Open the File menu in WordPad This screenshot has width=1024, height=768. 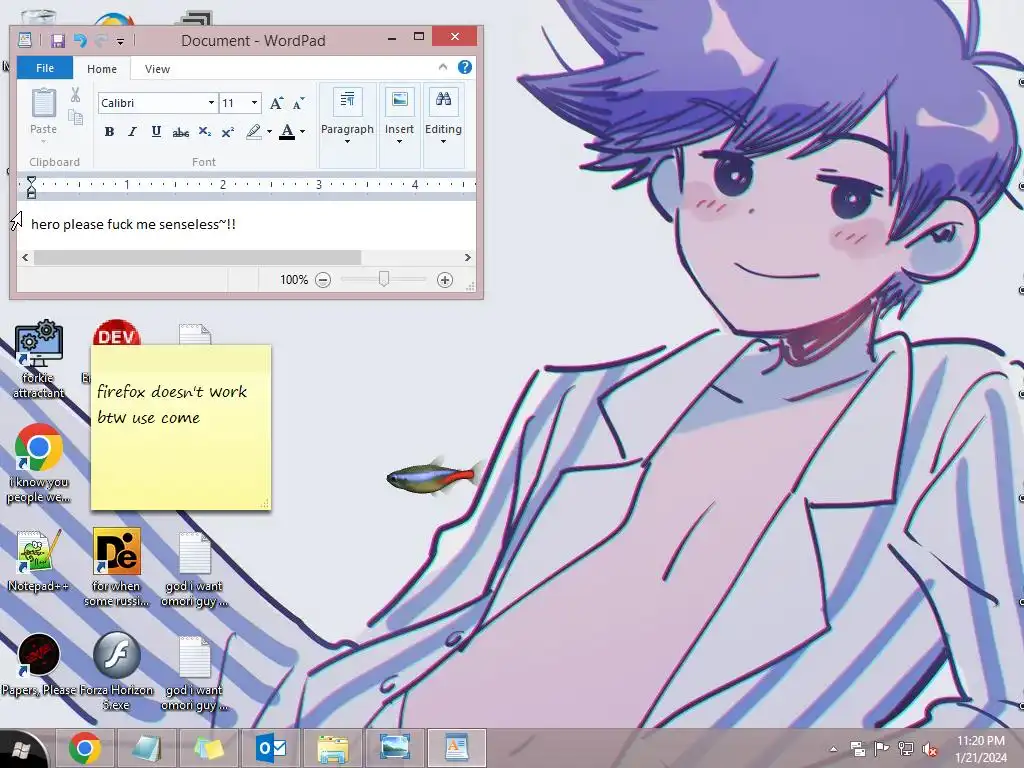coord(44,68)
